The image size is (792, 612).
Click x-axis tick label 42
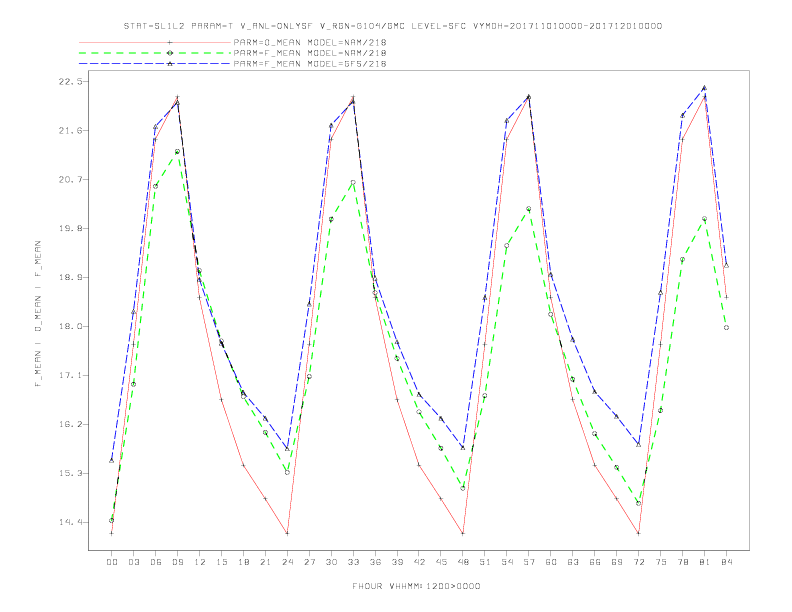[x=419, y=562]
